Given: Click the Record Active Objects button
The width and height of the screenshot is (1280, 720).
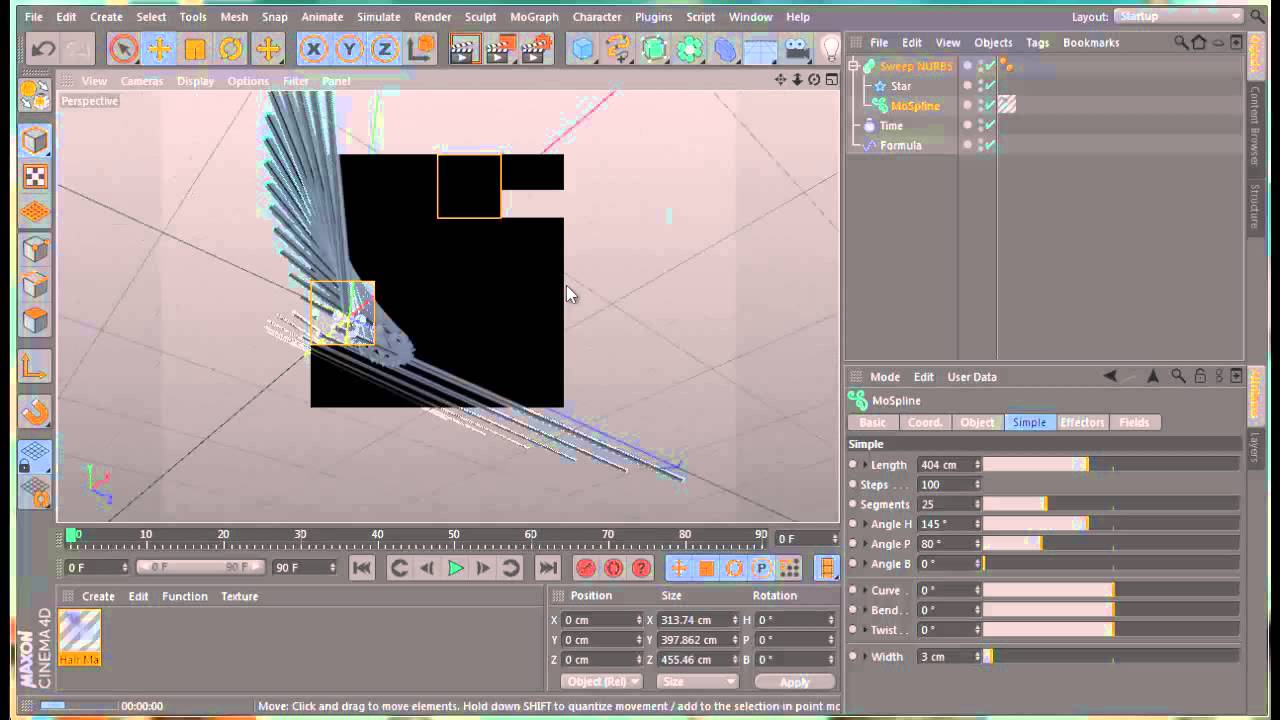Looking at the screenshot, I should (x=586, y=569).
